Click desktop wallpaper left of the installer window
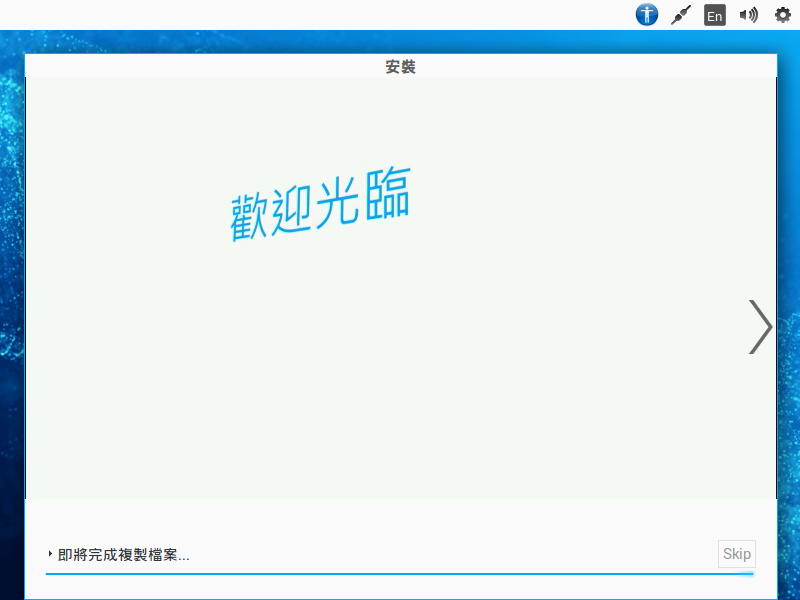 click(x=11, y=300)
